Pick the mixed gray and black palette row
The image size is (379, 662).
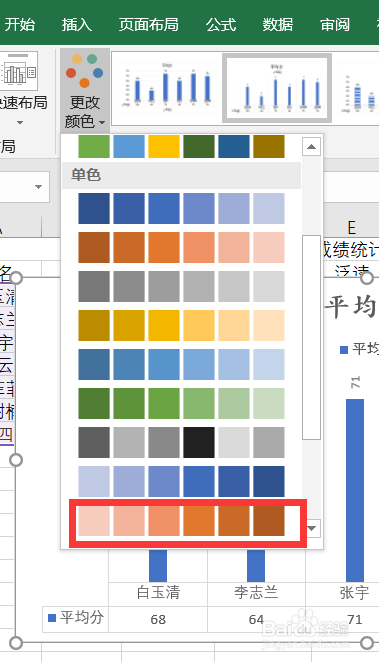[x=181, y=442]
